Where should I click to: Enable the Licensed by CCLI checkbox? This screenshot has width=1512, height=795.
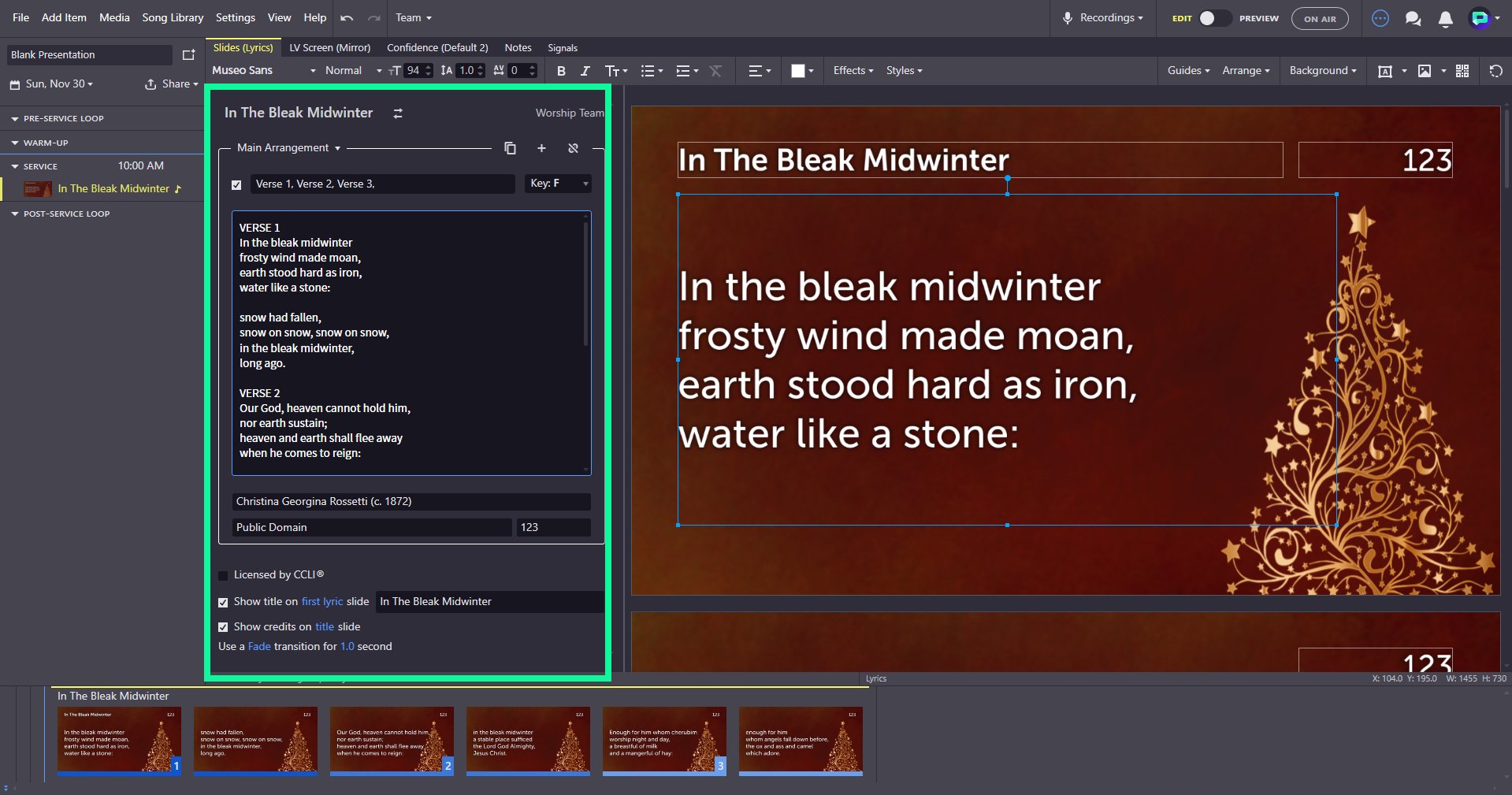click(223, 575)
